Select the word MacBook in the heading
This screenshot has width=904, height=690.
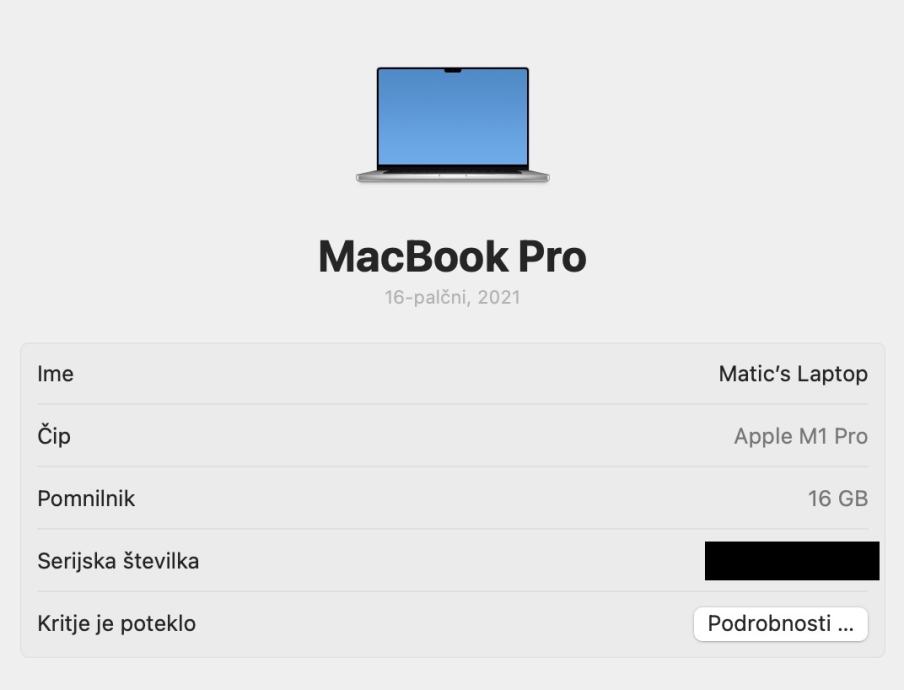pyautogui.click(x=413, y=257)
